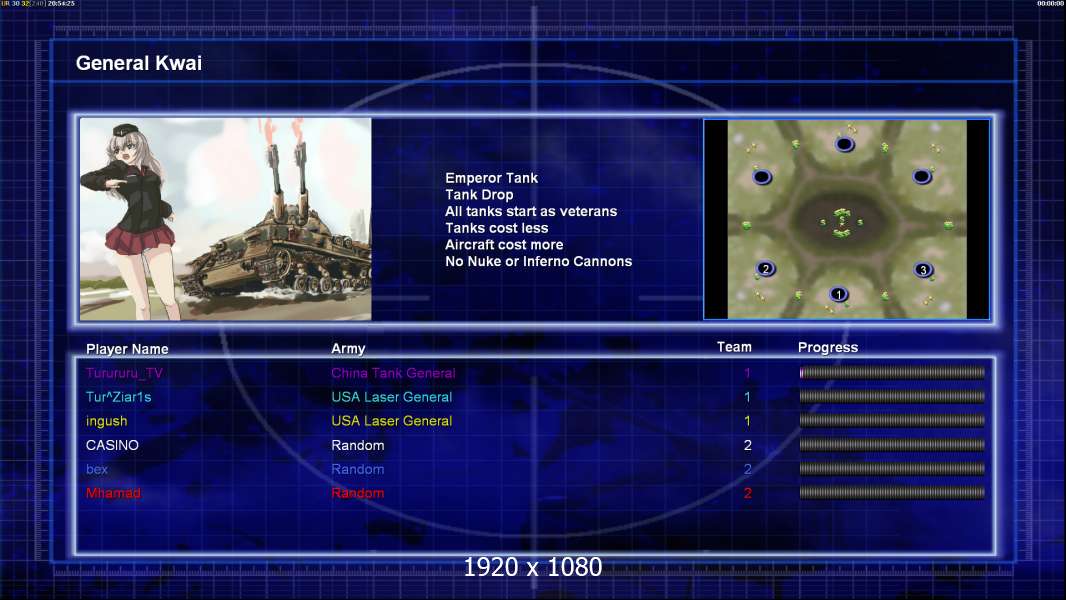Screen dimensions: 1066x600
Task: Select player name ingush
Action: 107,421
